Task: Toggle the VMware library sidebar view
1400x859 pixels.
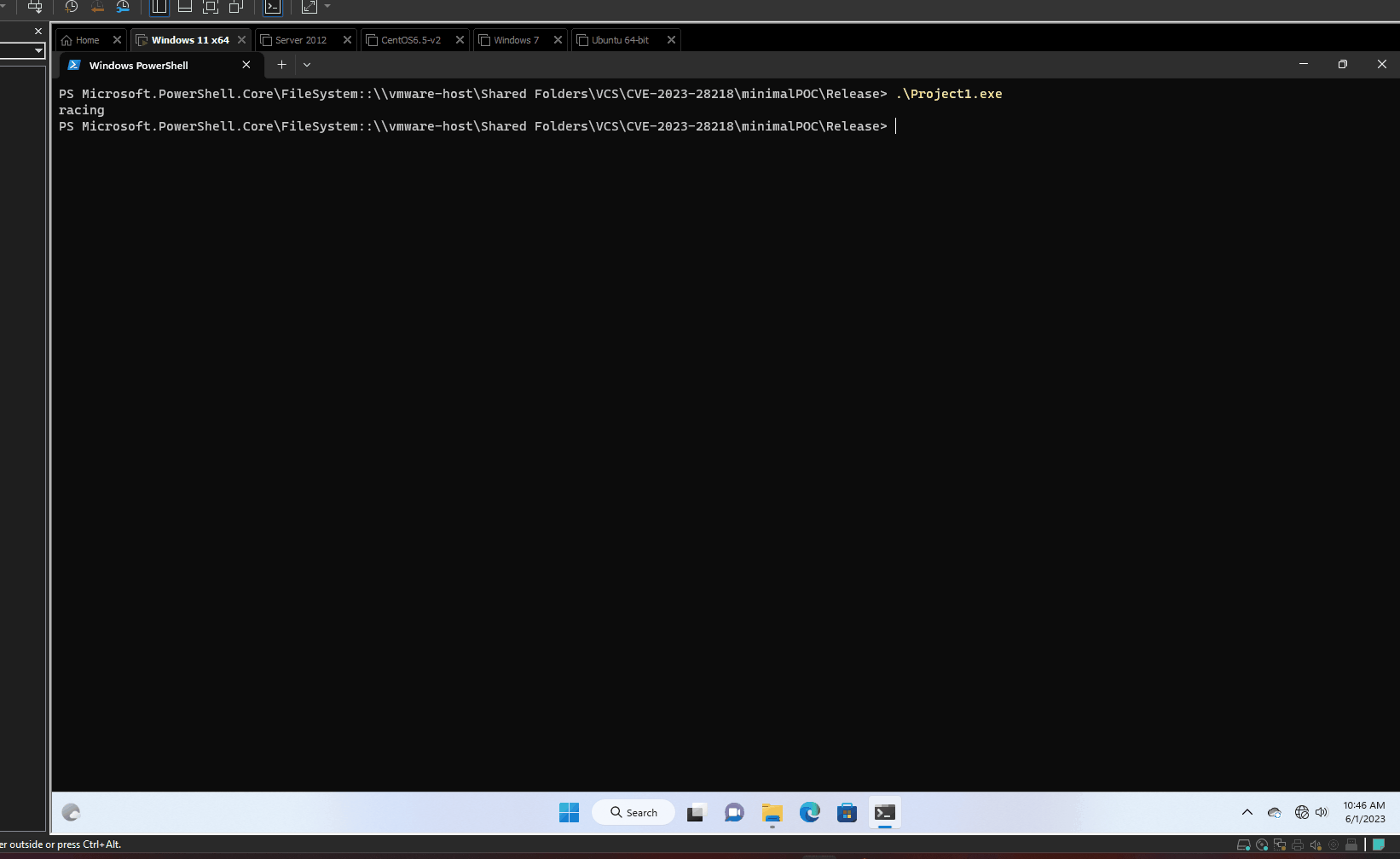Action: 159,7
